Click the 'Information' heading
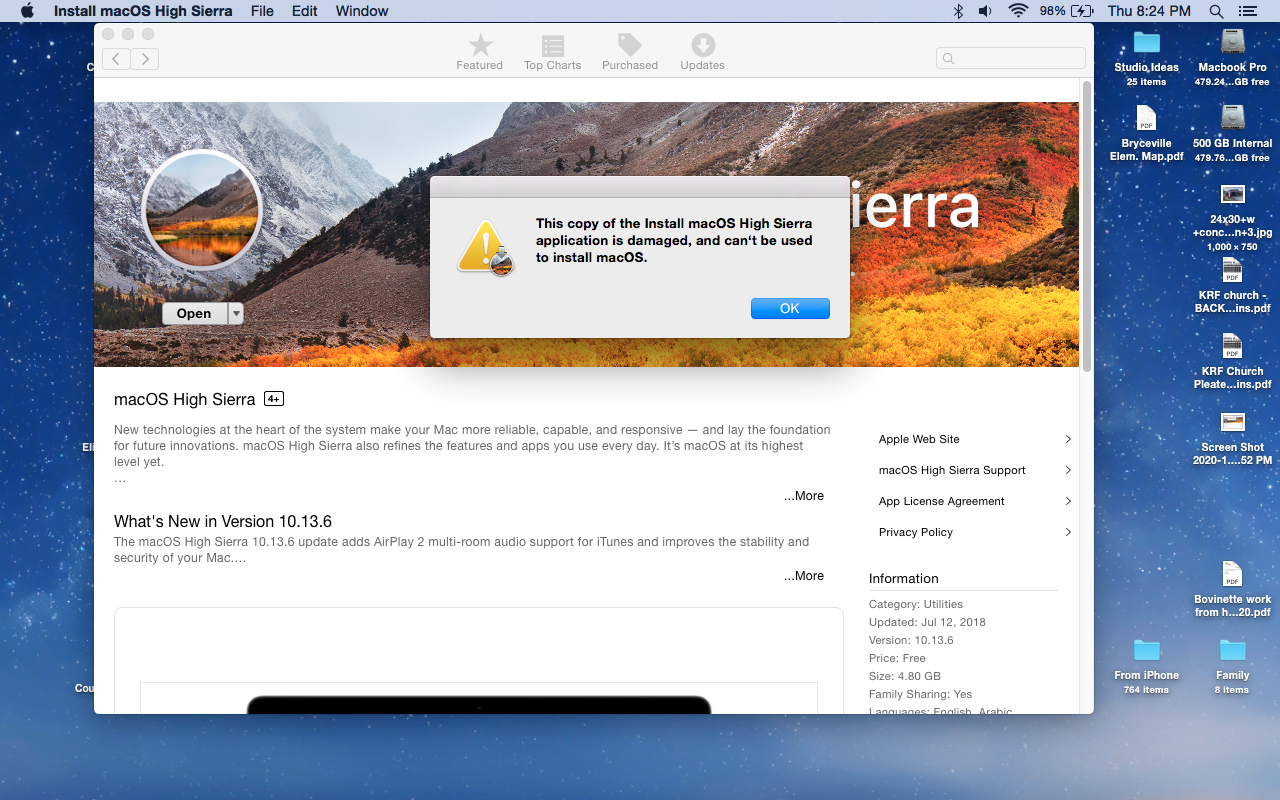The width and height of the screenshot is (1280, 800). (x=904, y=578)
